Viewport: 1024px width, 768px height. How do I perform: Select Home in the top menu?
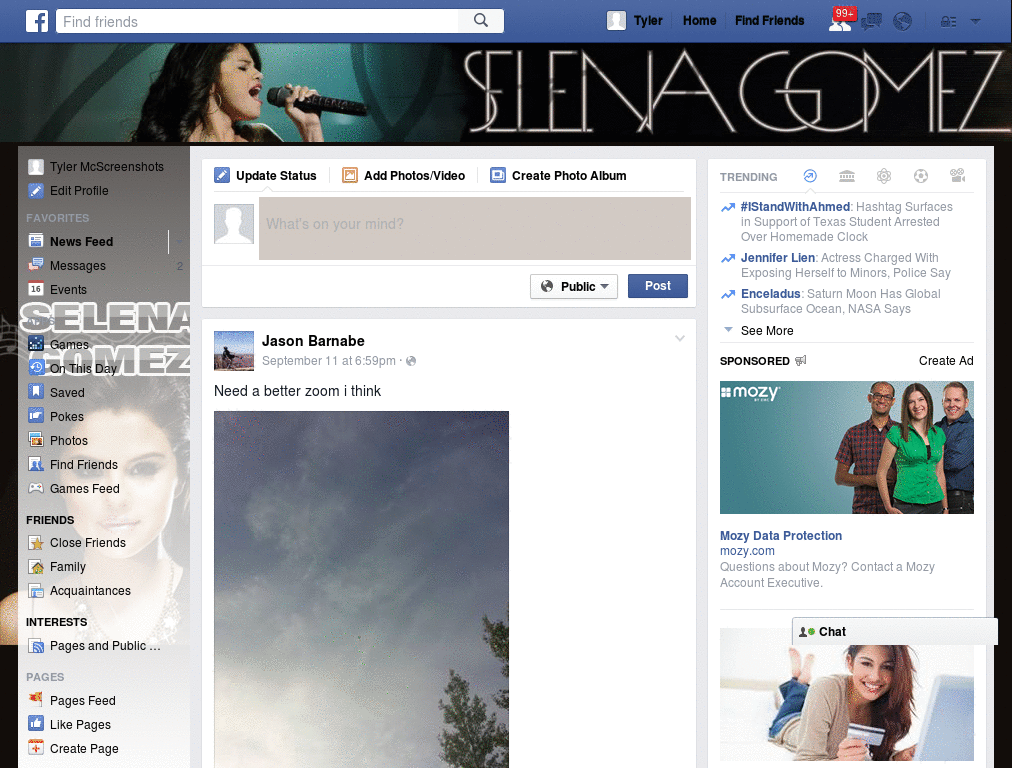699,20
